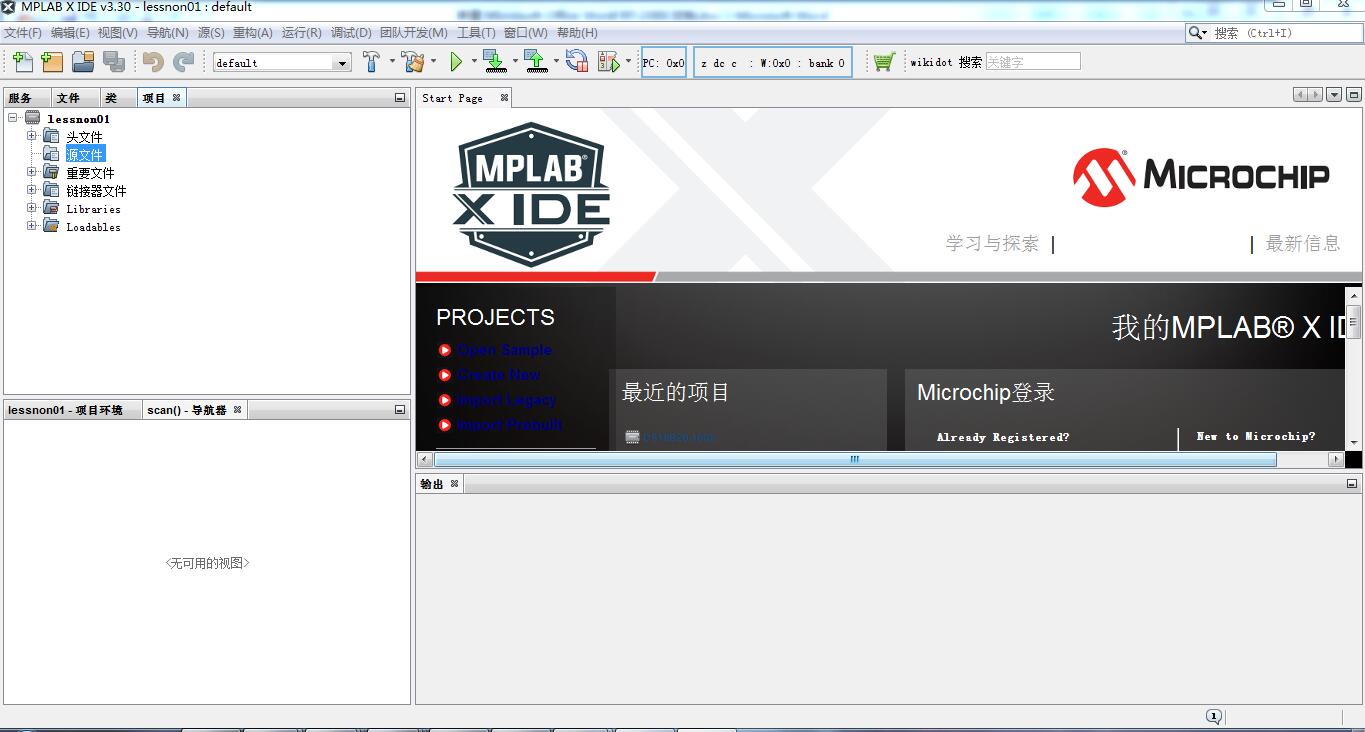The height and width of the screenshot is (732, 1365).
Task: Switch to lessnon01 - 项目环境 tab
Action: [x=66, y=410]
